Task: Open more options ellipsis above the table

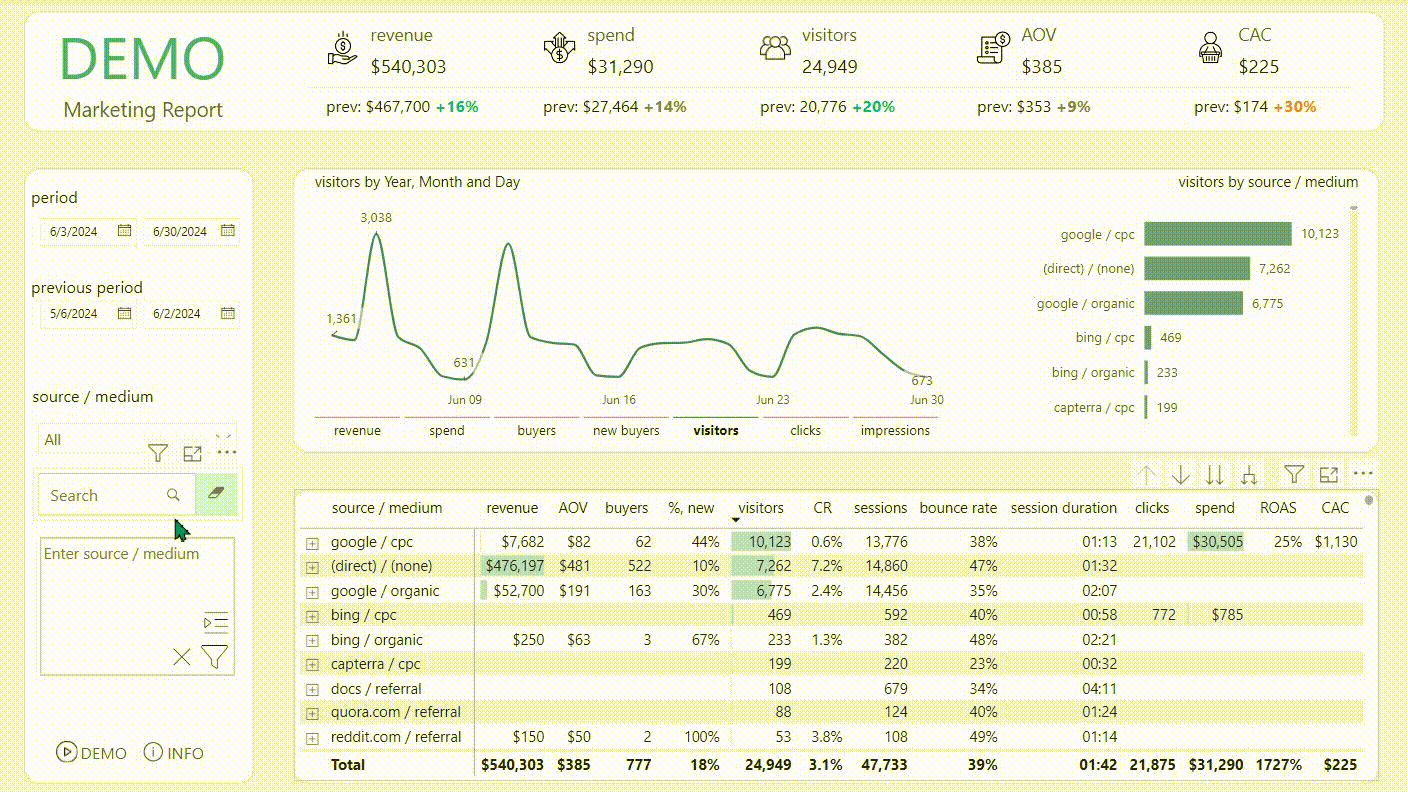Action: (x=1363, y=474)
